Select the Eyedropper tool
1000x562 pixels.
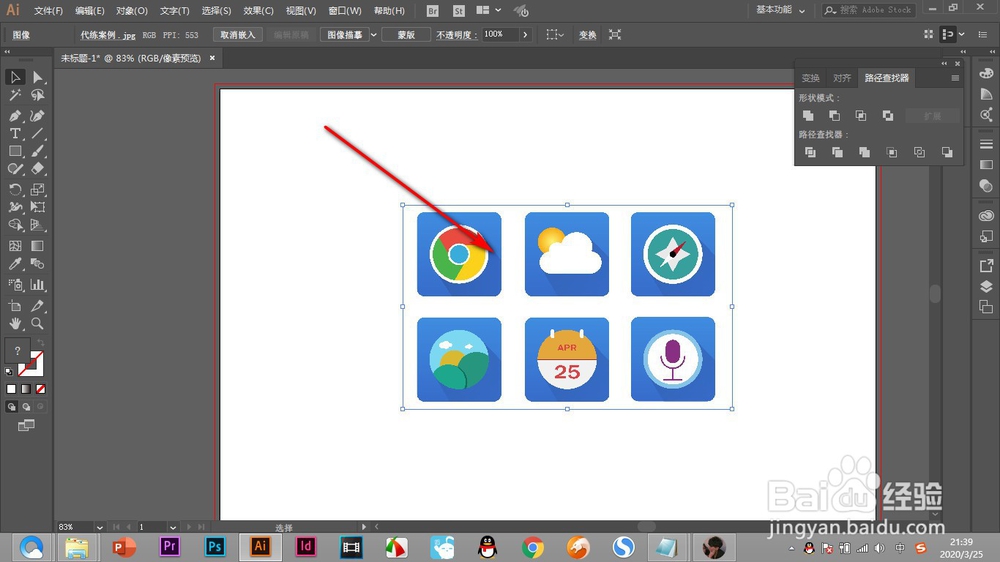point(15,264)
